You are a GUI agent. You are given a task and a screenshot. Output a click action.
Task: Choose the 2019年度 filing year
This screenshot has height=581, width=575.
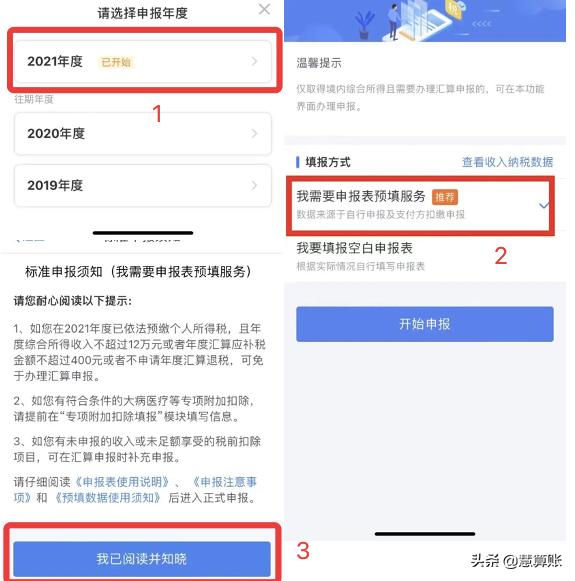(143, 185)
